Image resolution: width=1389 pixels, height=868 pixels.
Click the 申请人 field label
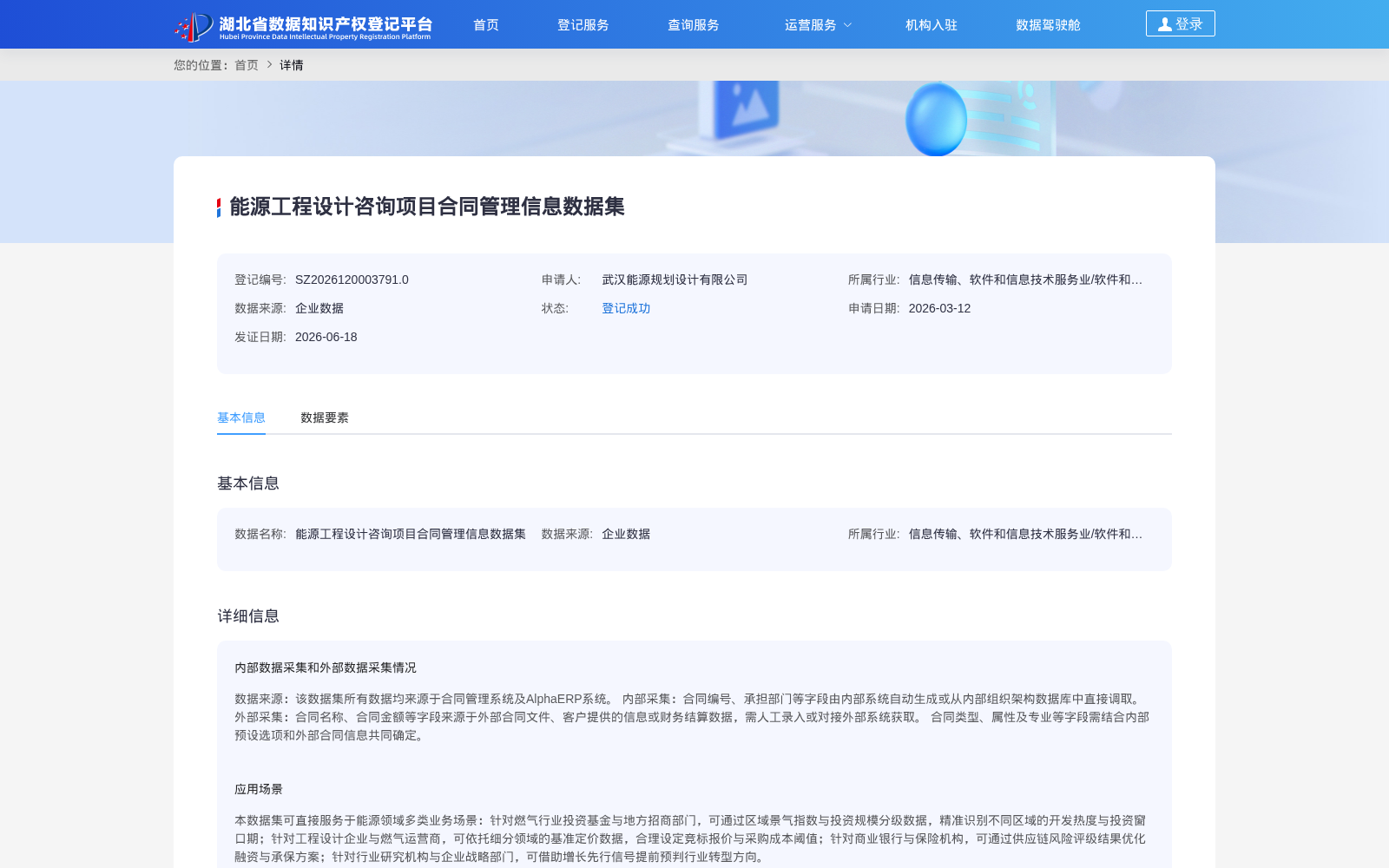click(x=561, y=279)
